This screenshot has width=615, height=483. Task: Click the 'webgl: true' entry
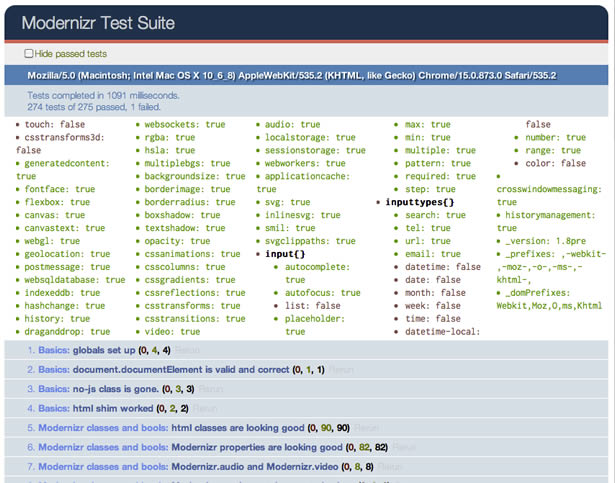[52, 241]
